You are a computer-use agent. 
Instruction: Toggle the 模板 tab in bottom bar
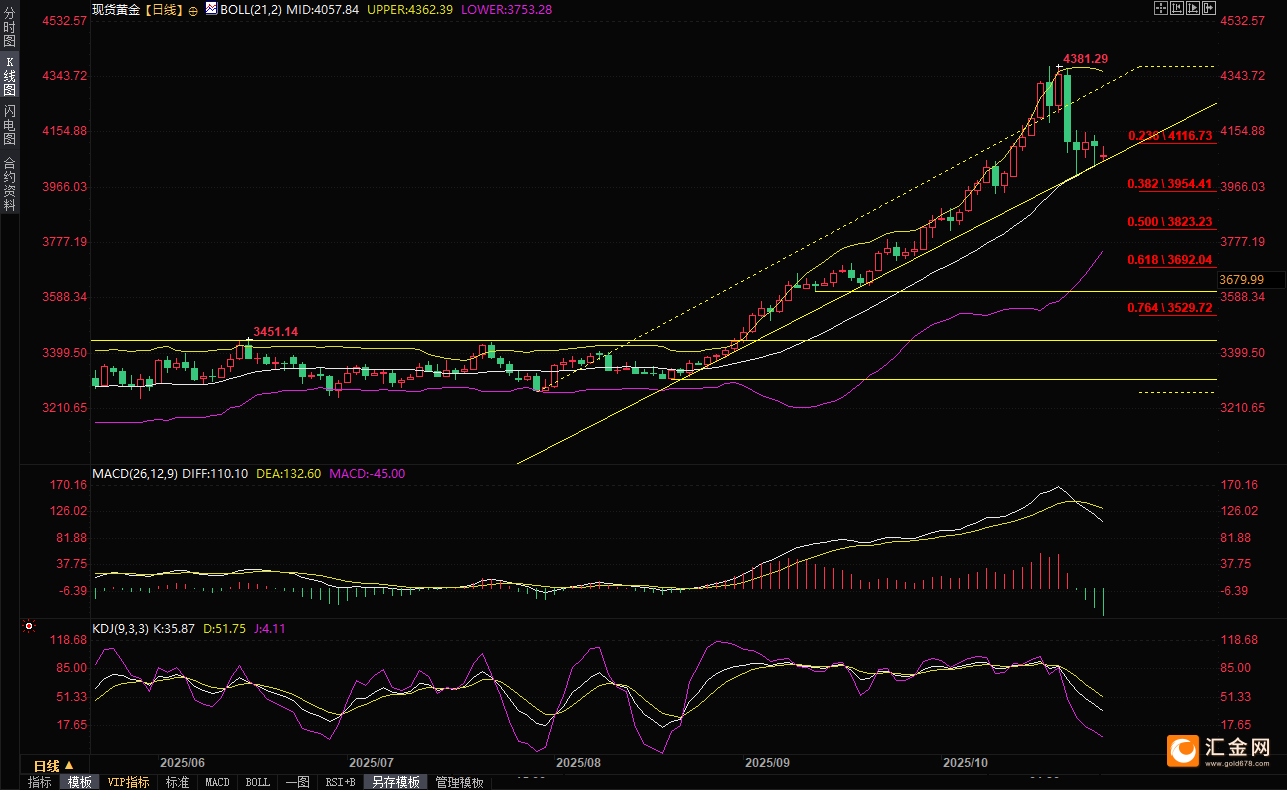click(79, 782)
